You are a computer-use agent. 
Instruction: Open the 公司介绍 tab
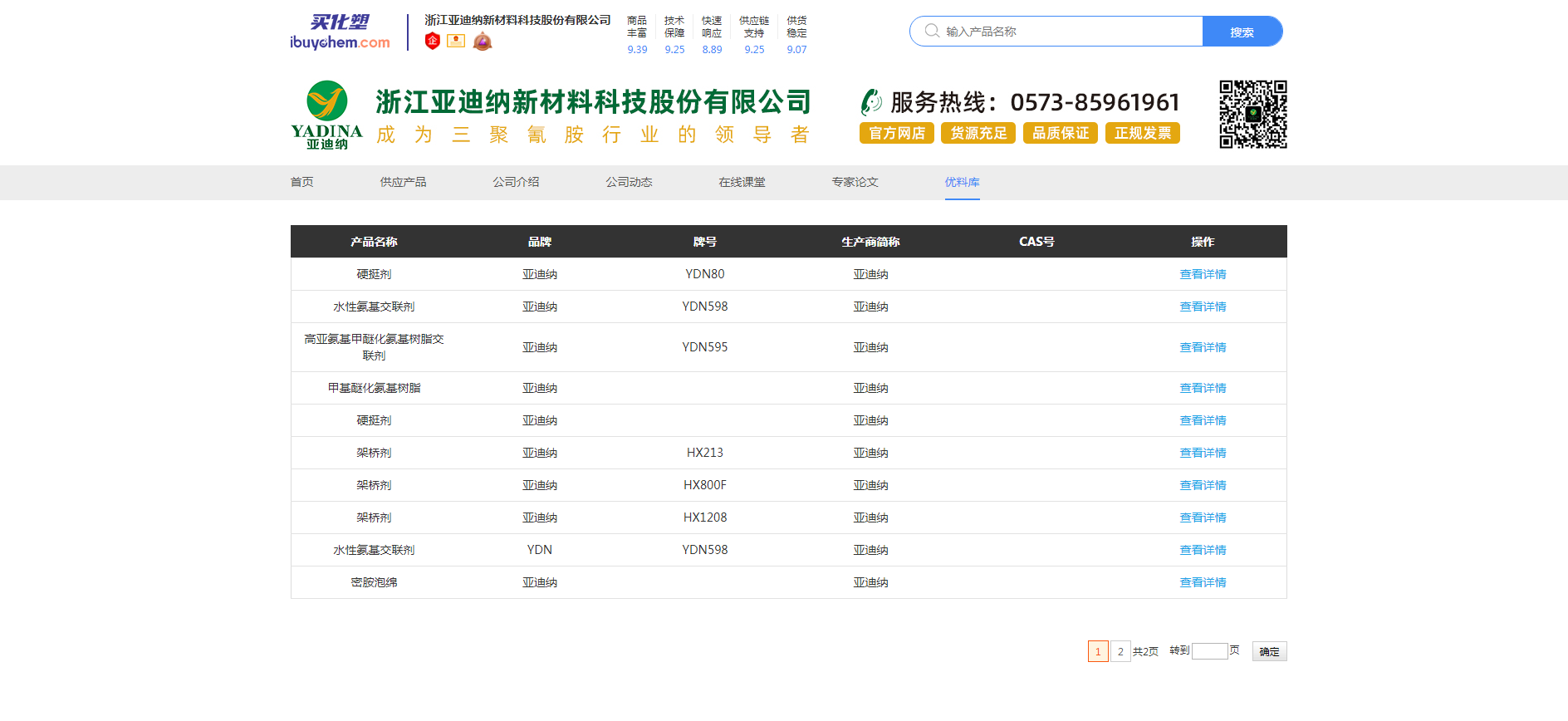pos(517,182)
